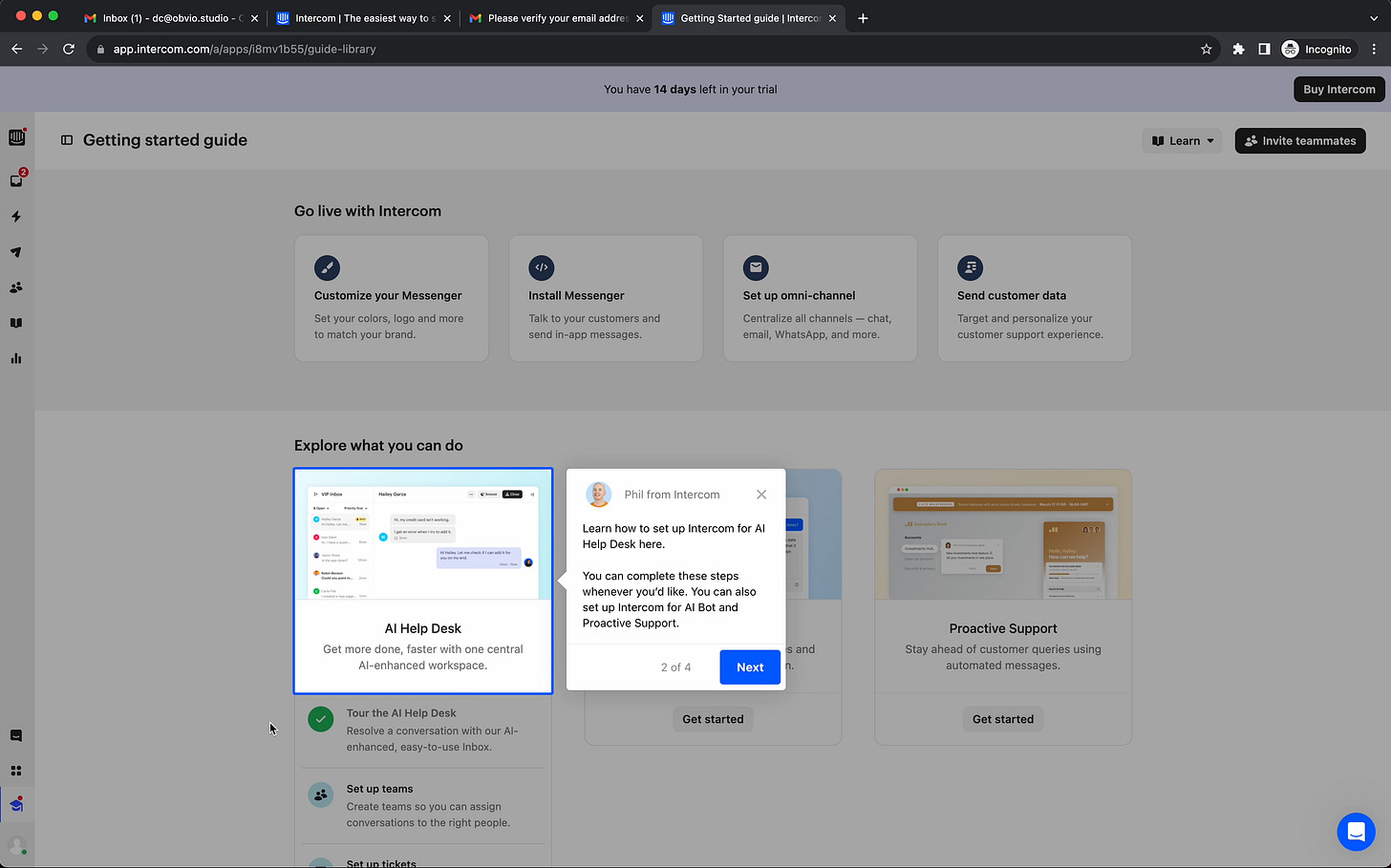Switch to Intercom easiest way tab
Image resolution: width=1391 pixels, height=868 pixels.
tap(362, 18)
